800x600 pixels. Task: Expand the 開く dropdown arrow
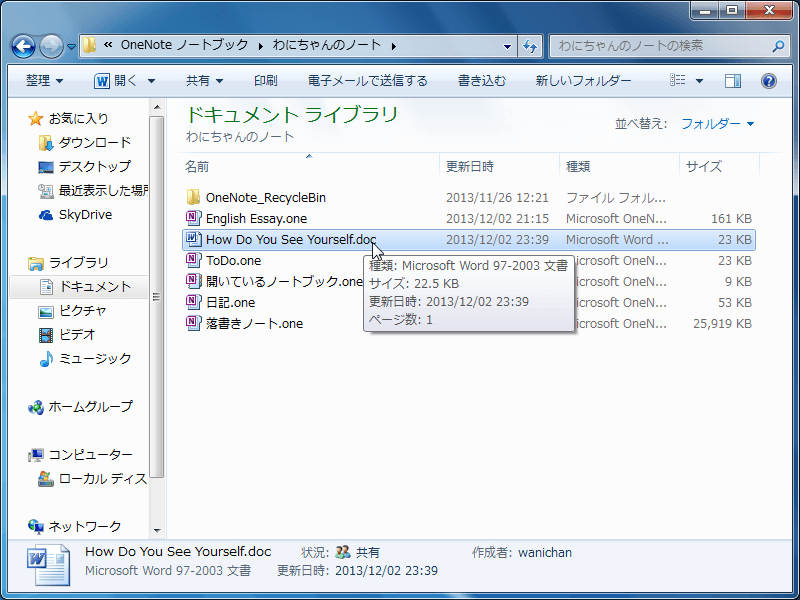[151, 81]
